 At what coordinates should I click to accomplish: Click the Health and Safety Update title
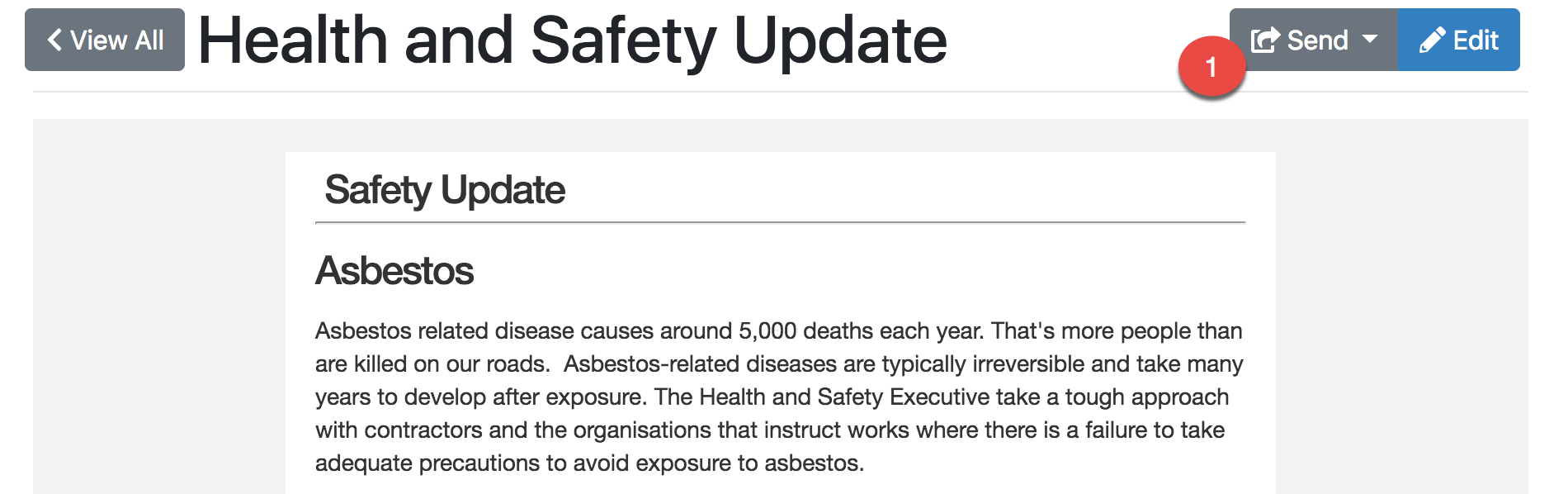(572, 40)
